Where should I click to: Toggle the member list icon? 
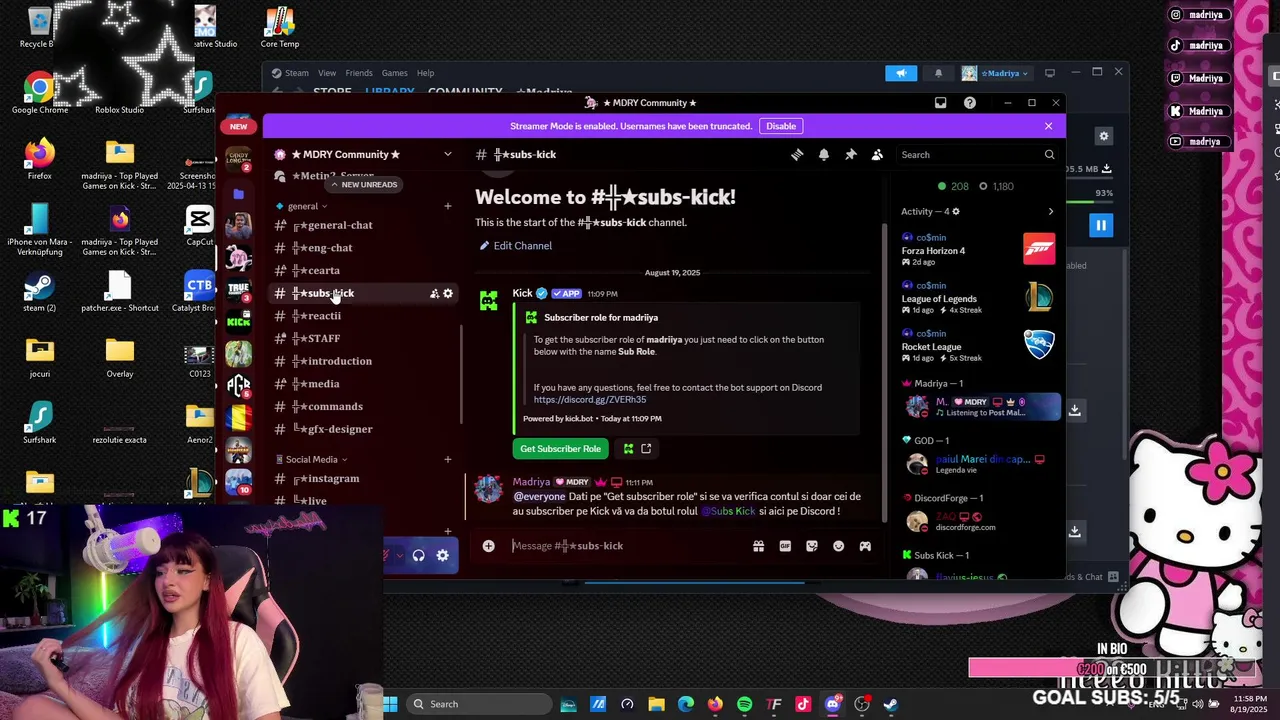point(877,155)
